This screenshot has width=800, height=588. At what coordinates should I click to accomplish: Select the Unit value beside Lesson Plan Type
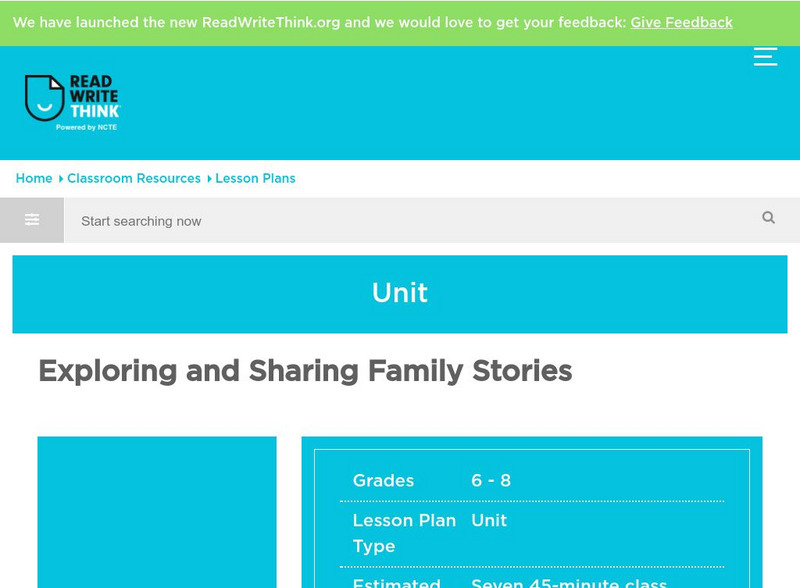(489, 521)
